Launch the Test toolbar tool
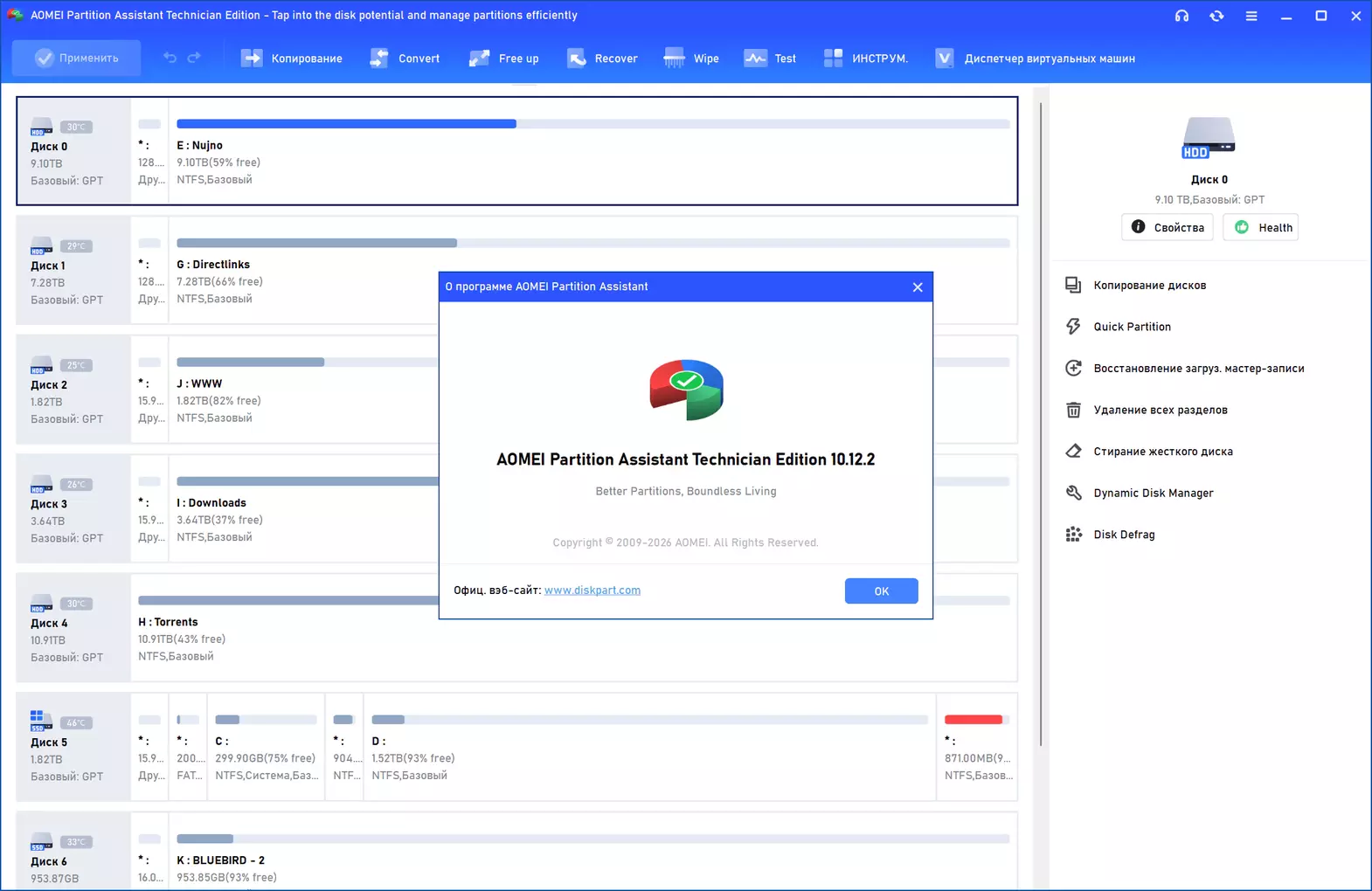This screenshot has height=891, width=1372. pyautogui.click(x=770, y=59)
